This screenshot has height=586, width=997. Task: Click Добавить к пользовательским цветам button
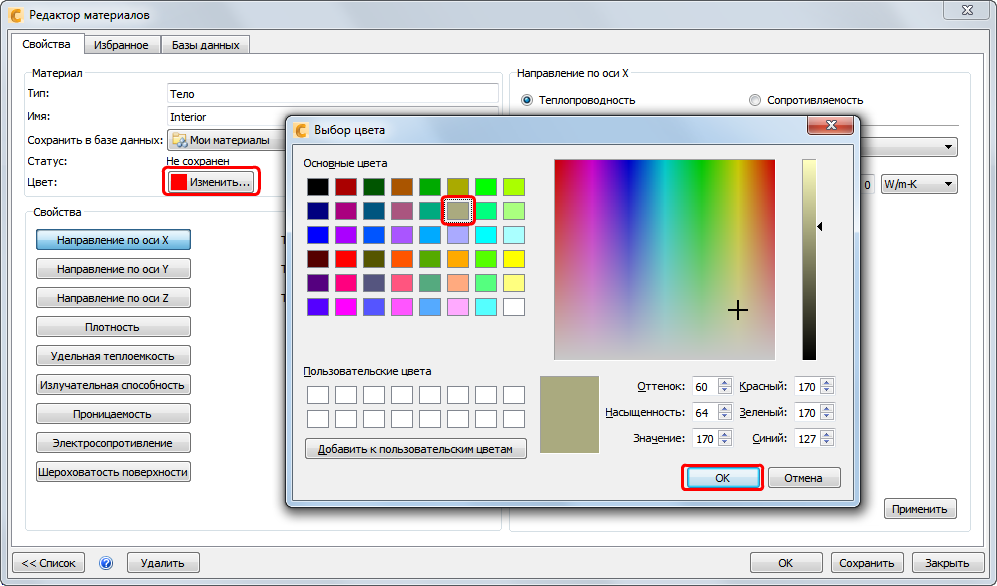416,449
